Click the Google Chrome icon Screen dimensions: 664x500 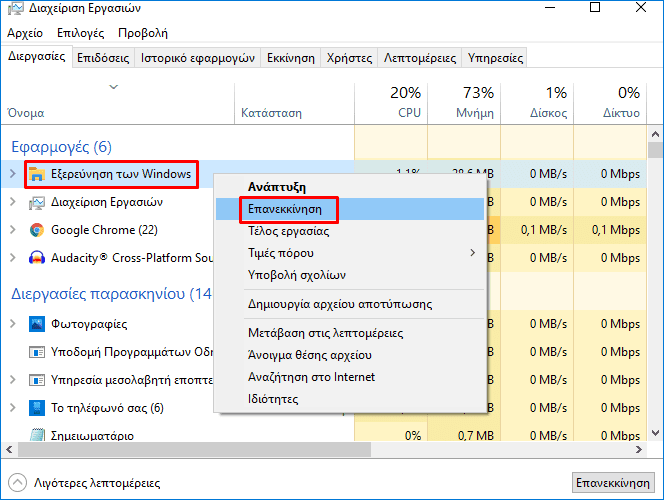37,230
